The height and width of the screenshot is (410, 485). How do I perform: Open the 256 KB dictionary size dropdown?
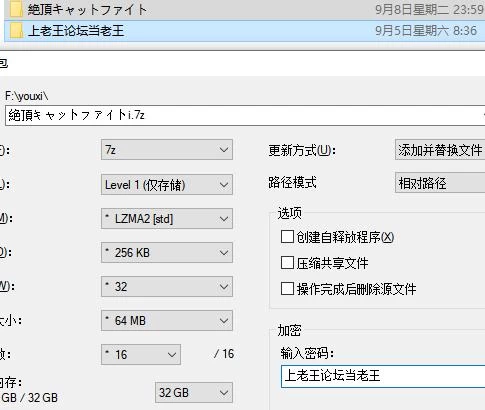[x=167, y=253]
